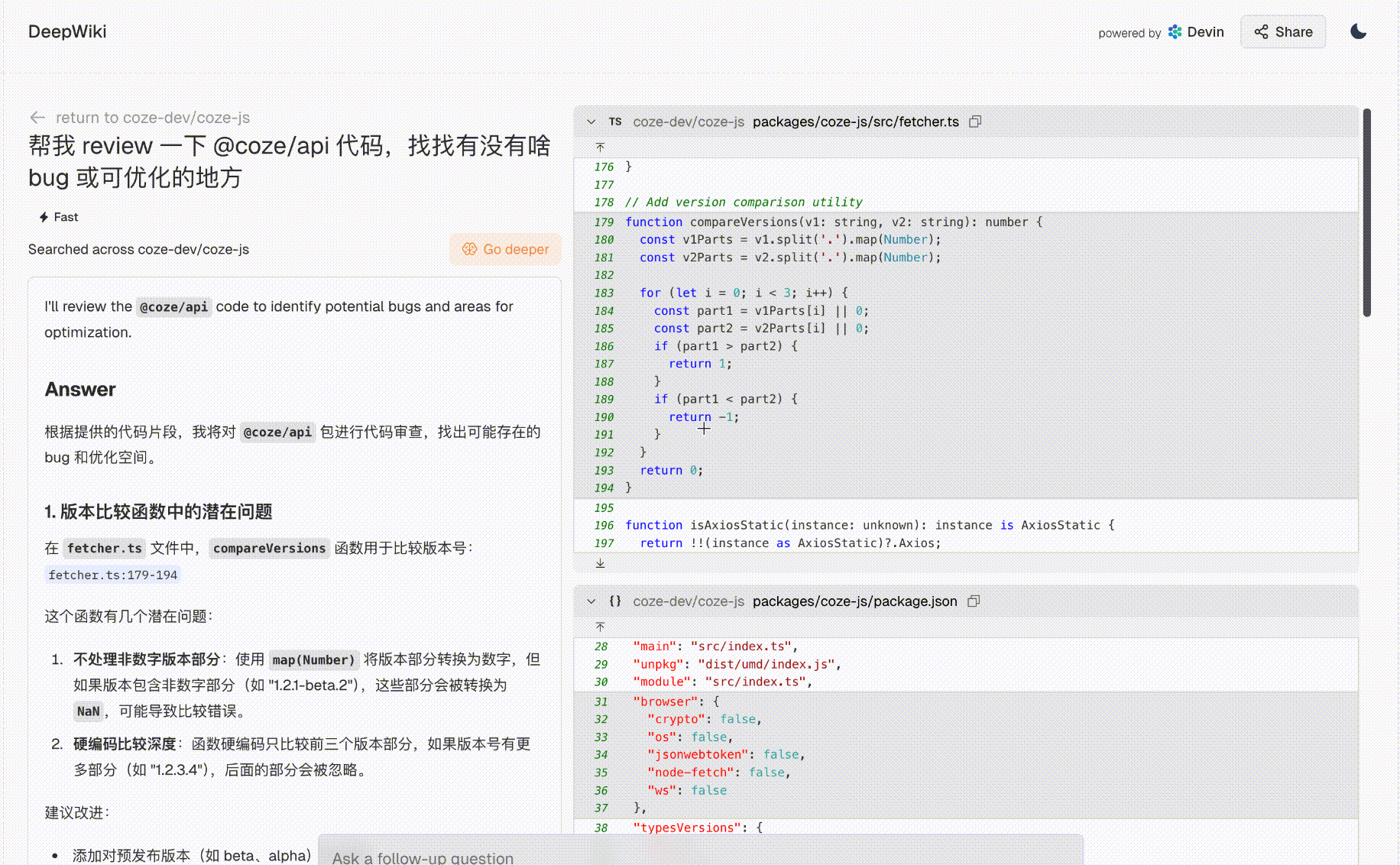Expand lines above package.json line 28
Viewport: 1400px width, 865px height.
tap(600, 627)
